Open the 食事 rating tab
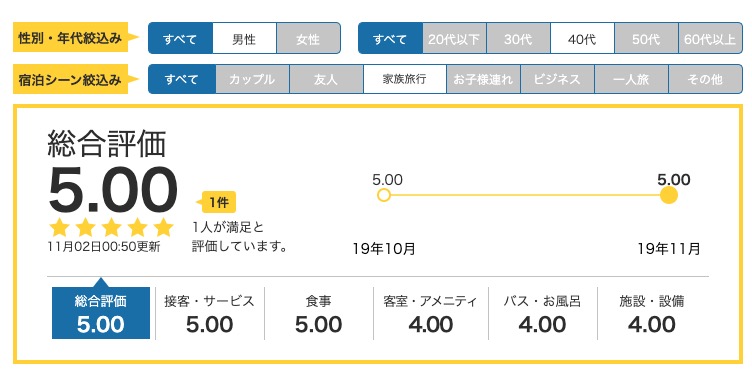 point(318,313)
